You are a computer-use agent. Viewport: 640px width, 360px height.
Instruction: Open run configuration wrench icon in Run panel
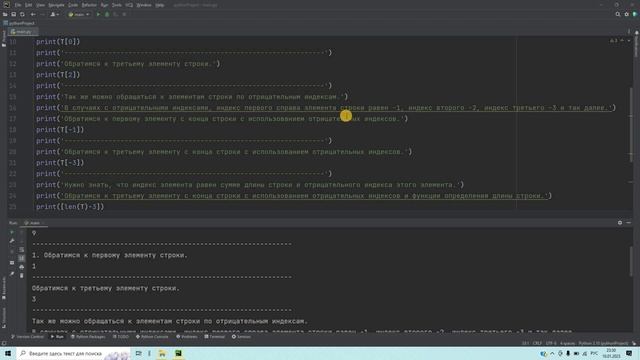click(12, 241)
